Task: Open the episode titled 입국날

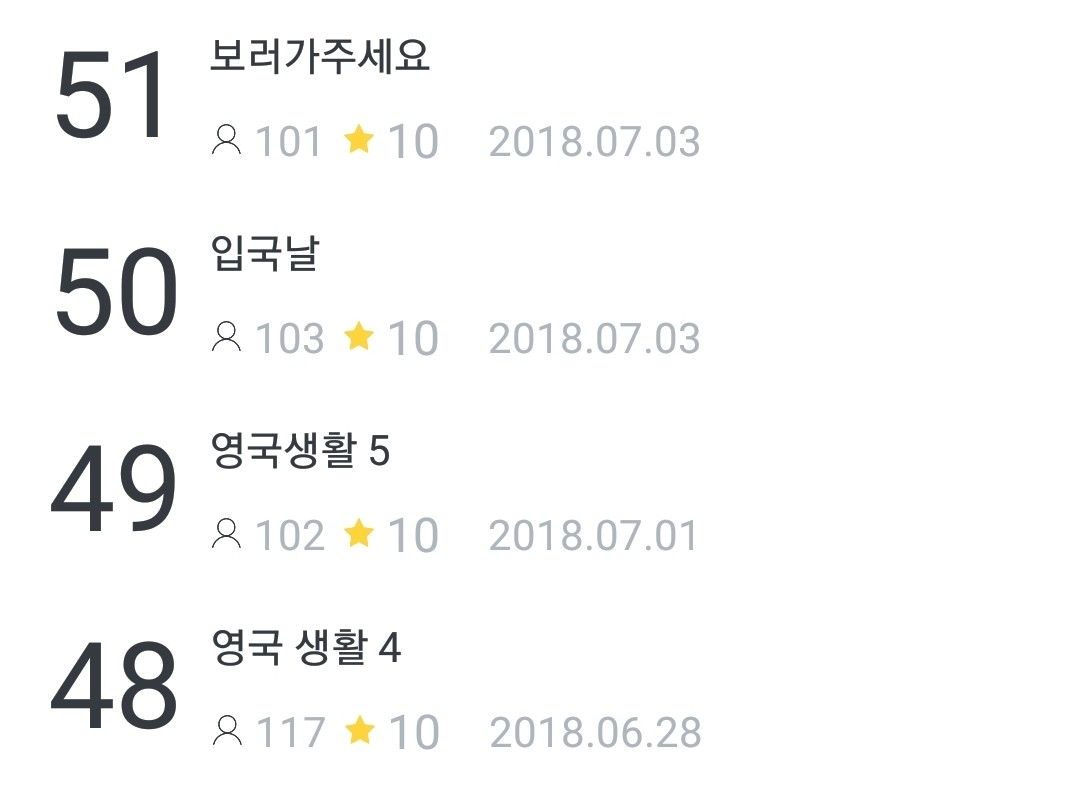Action: pyautogui.click(x=265, y=254)
